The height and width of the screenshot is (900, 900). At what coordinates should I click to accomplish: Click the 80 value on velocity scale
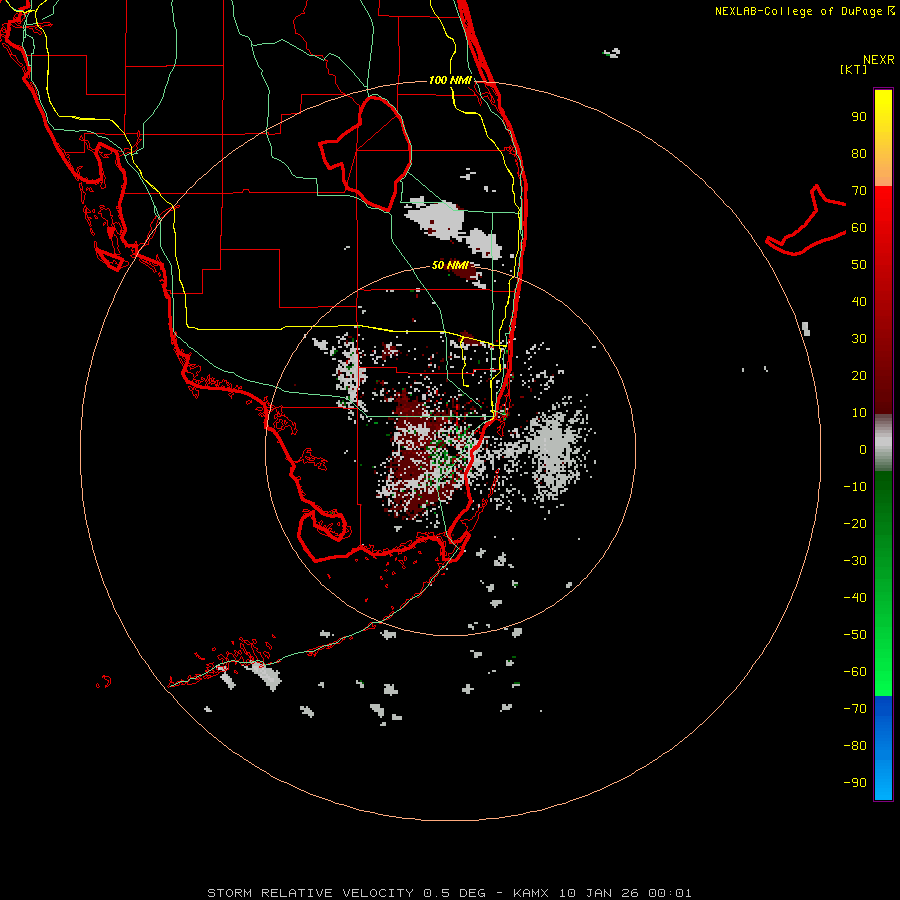click(x=859, y=154)
